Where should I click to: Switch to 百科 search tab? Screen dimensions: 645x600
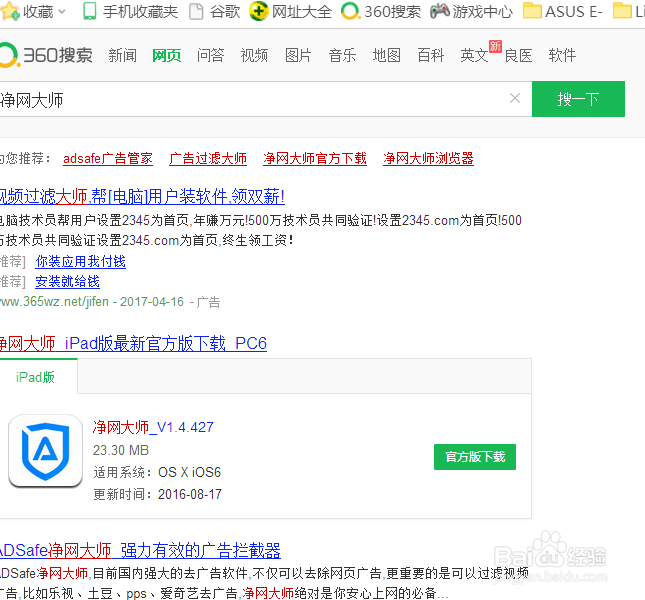click(x=430, y=55)
